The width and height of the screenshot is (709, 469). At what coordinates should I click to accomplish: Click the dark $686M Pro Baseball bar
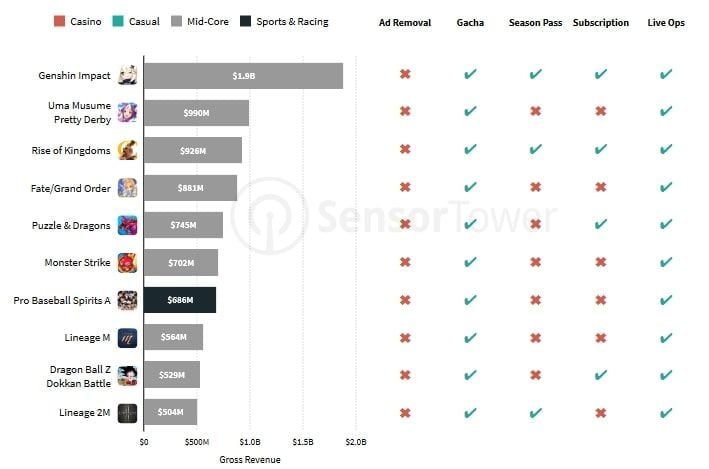(x=180, y=300)
